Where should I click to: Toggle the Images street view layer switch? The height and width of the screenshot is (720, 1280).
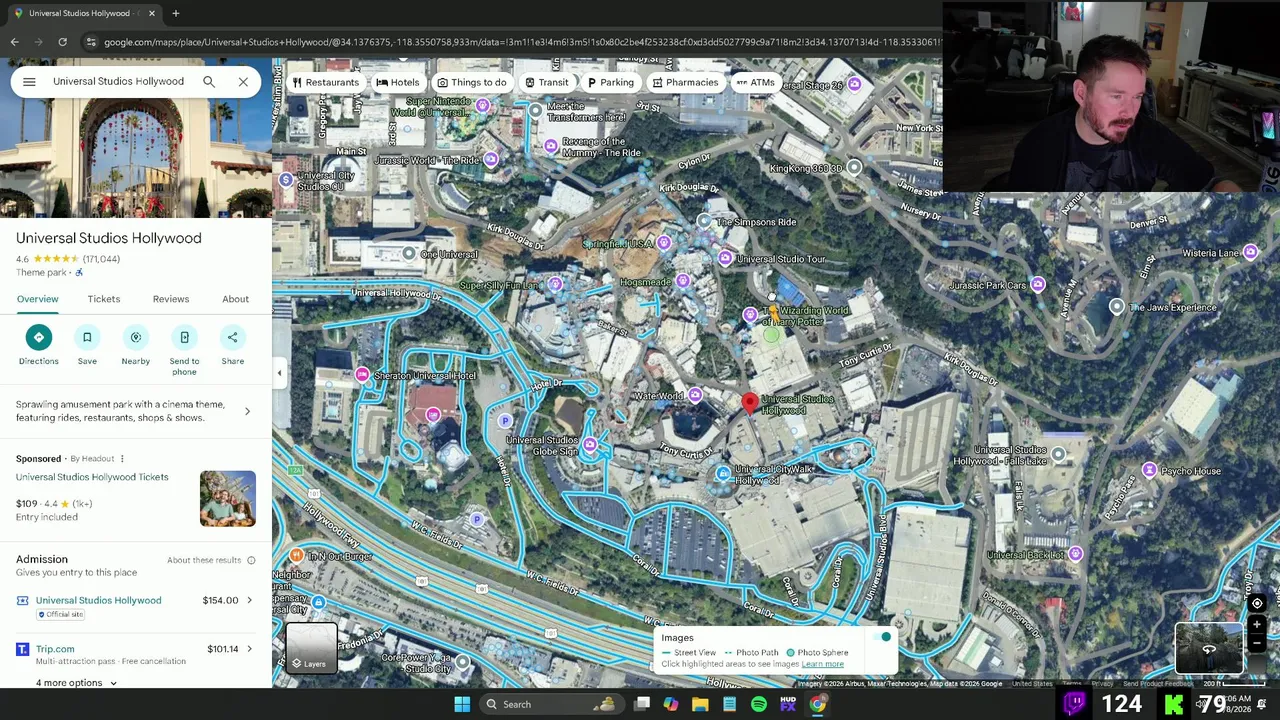883,638
